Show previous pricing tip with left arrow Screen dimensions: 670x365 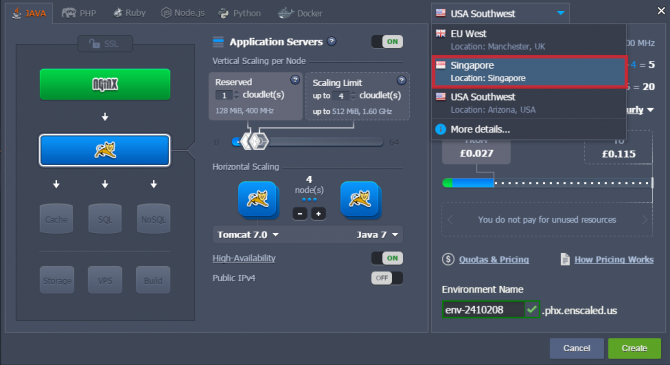coord(450,220)
